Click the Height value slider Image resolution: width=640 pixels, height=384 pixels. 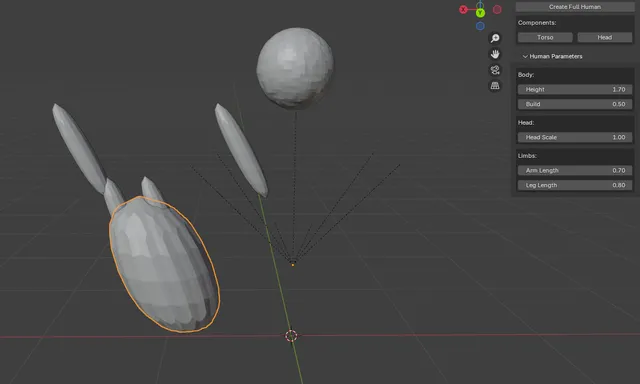click(x=575, y=89)
